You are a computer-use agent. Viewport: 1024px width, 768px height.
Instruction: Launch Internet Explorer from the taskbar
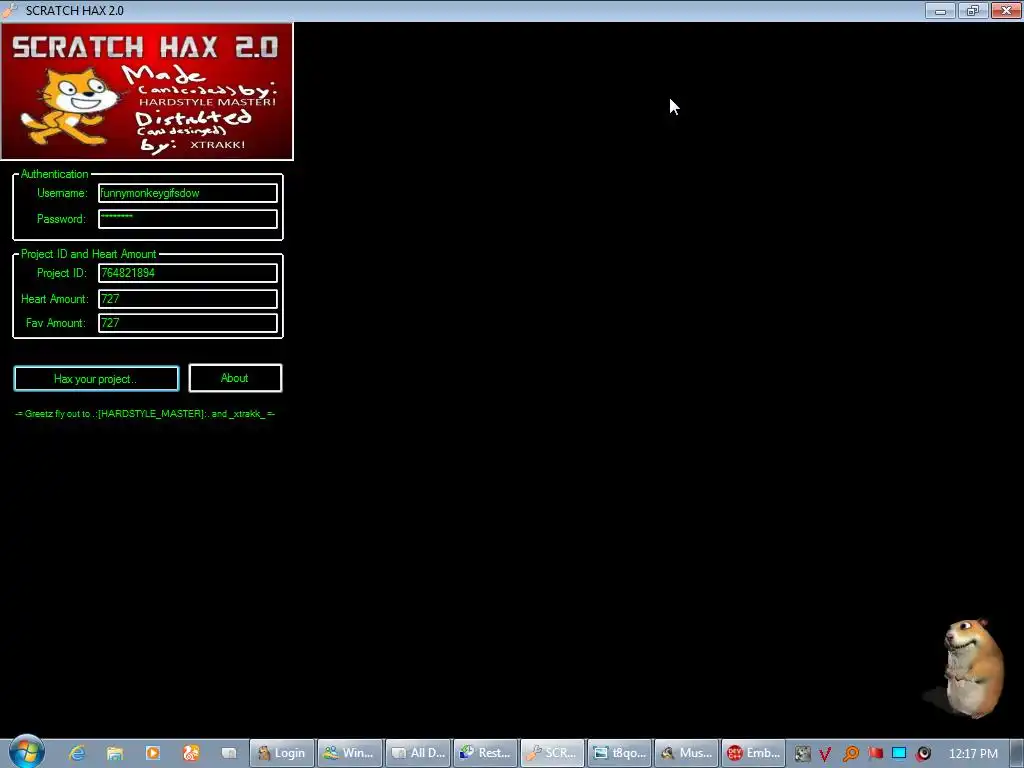77,753
